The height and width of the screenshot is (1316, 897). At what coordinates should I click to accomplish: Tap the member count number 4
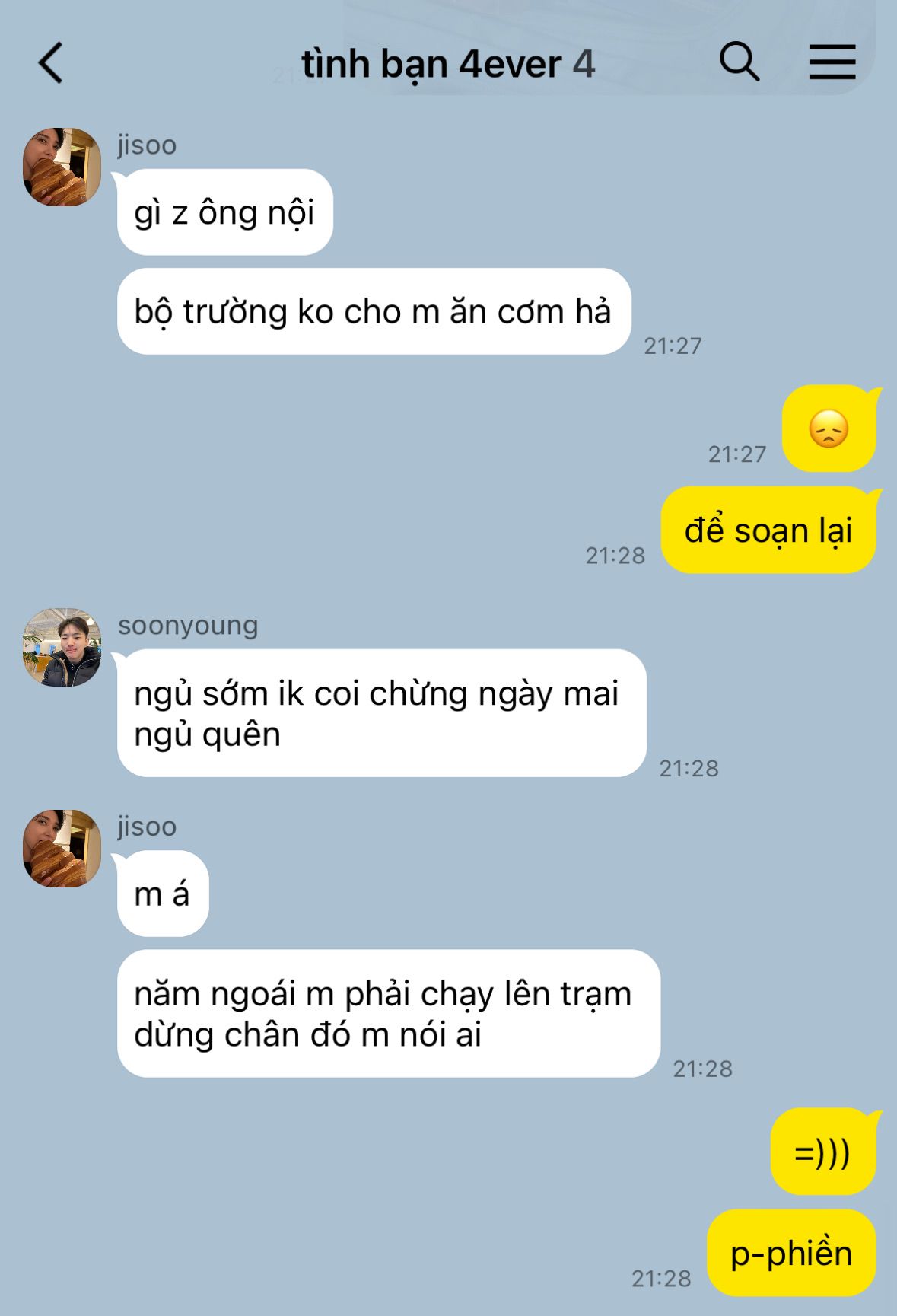[584, 64]
